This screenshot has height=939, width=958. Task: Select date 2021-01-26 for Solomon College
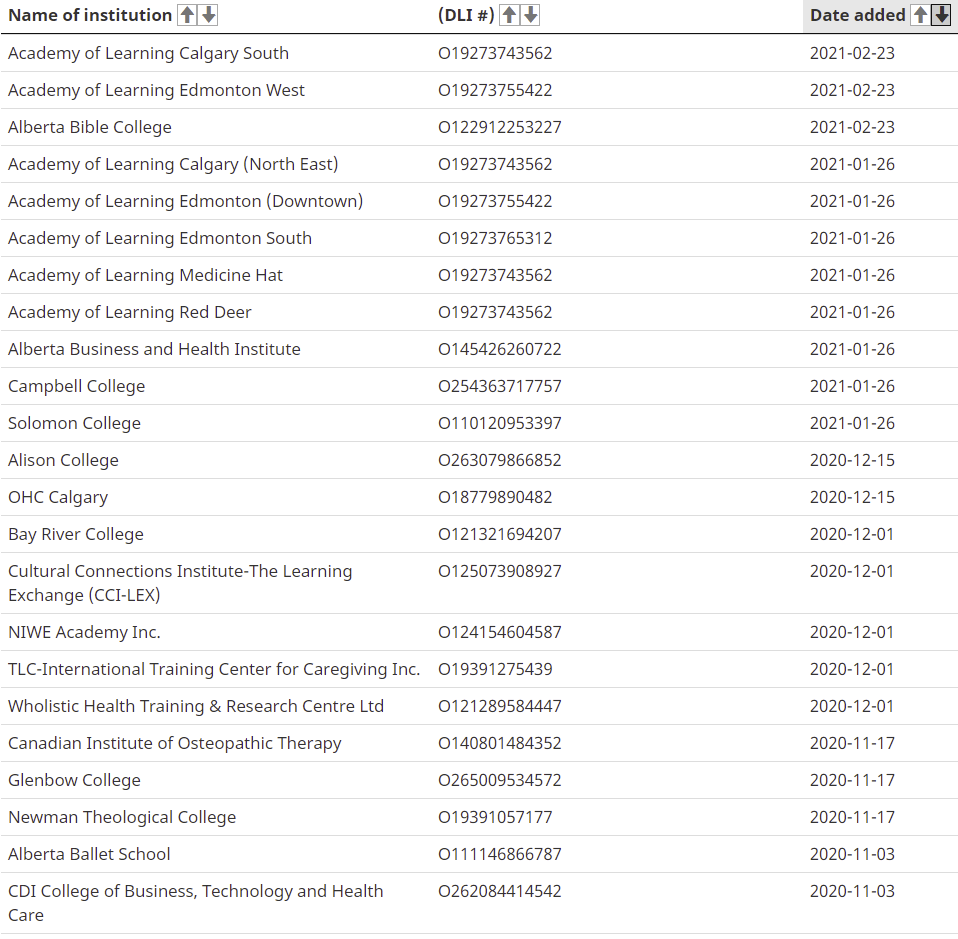852,423
